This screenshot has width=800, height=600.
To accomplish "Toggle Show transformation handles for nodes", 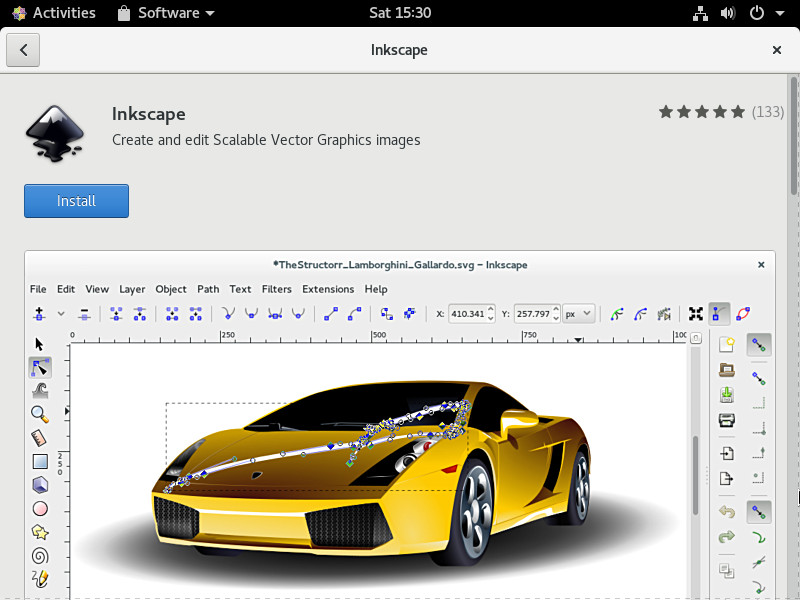I will [x=696, y=314].
